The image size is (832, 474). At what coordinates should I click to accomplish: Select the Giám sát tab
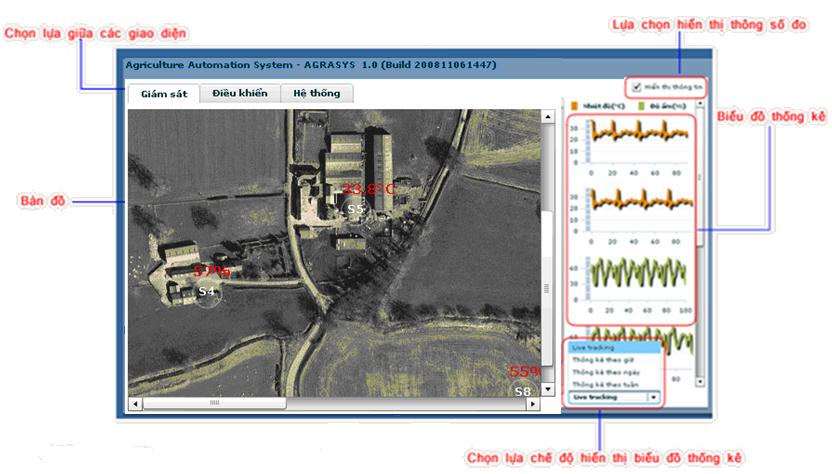164,94
